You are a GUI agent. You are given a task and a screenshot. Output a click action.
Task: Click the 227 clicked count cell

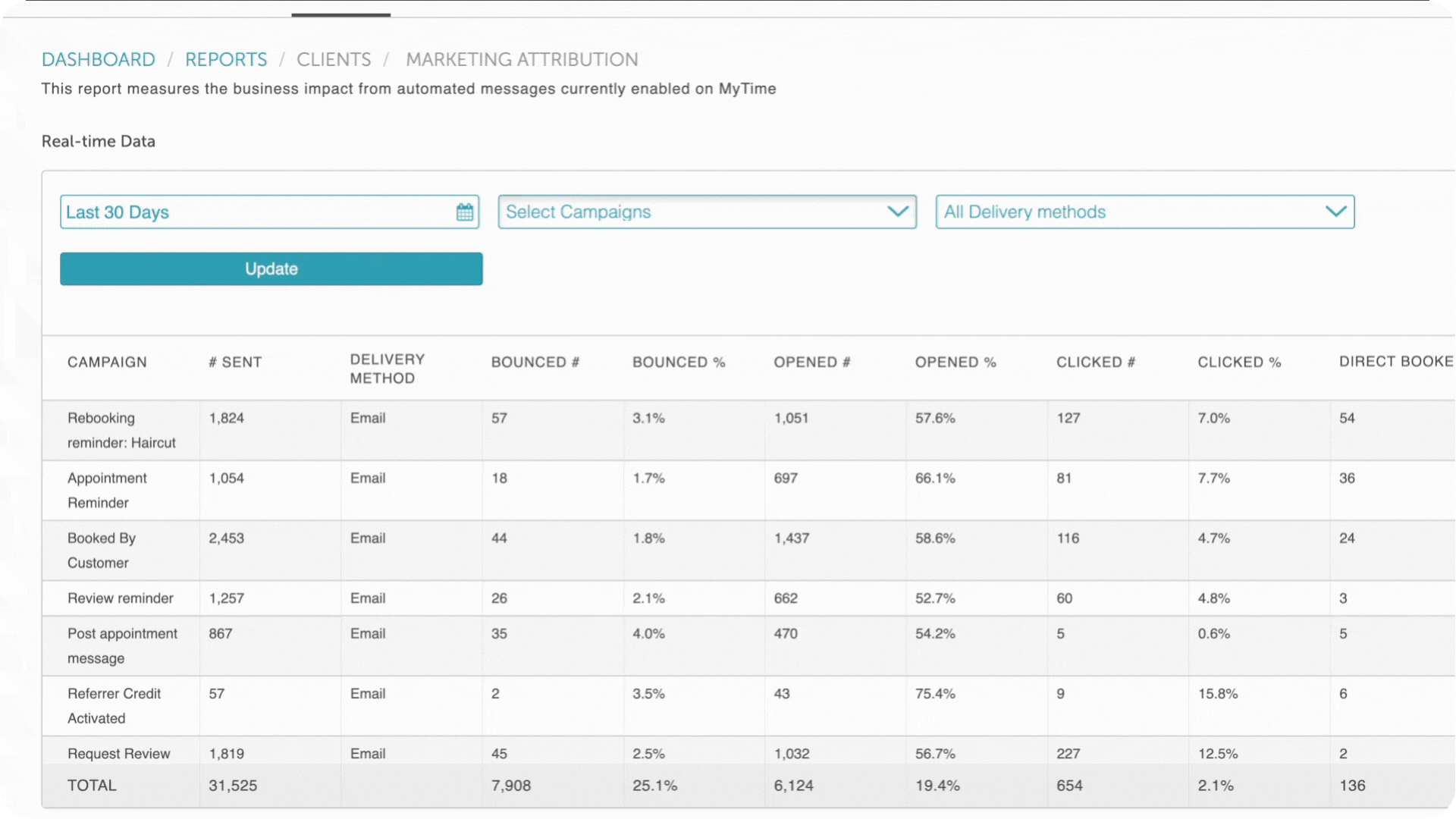pos(1068,754)
